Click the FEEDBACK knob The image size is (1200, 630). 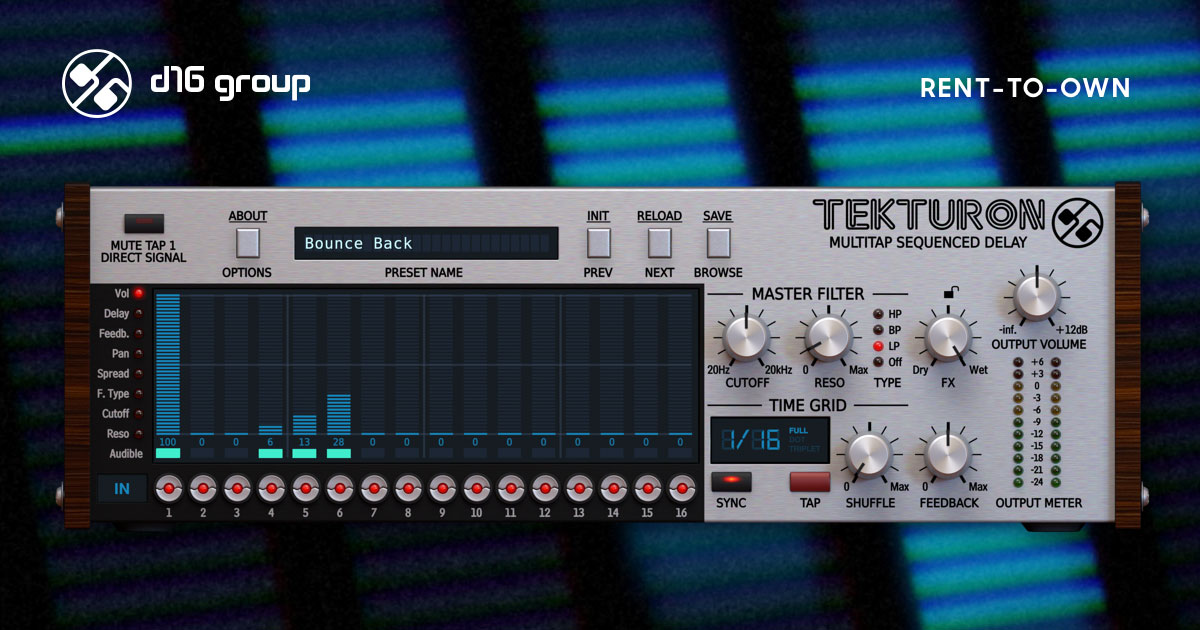948,454
